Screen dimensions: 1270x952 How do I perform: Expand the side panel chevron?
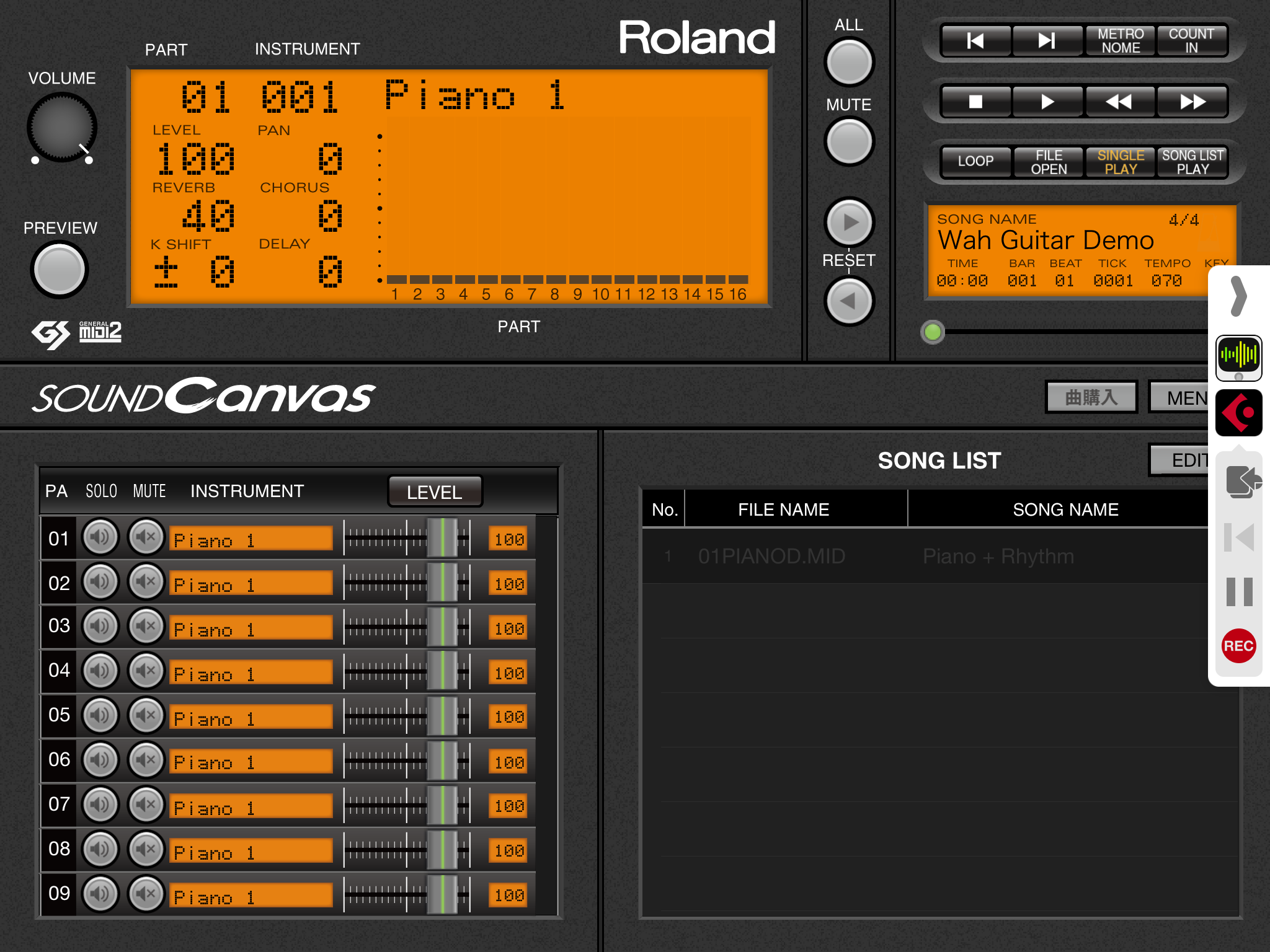point(1238,296)
